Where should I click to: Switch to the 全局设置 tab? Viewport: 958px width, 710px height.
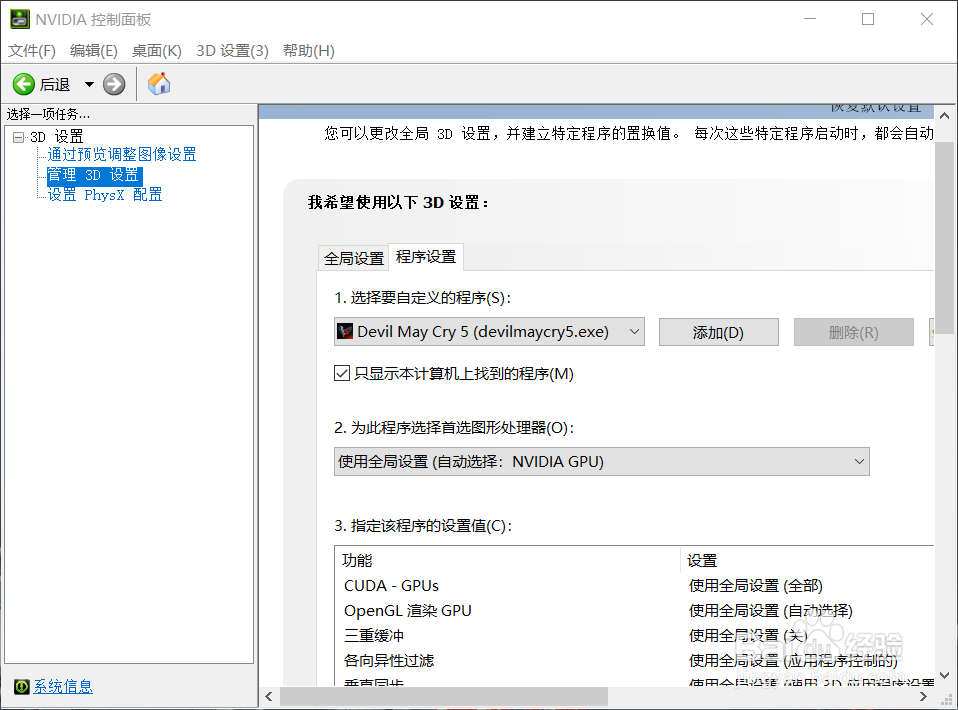[354, 258]
